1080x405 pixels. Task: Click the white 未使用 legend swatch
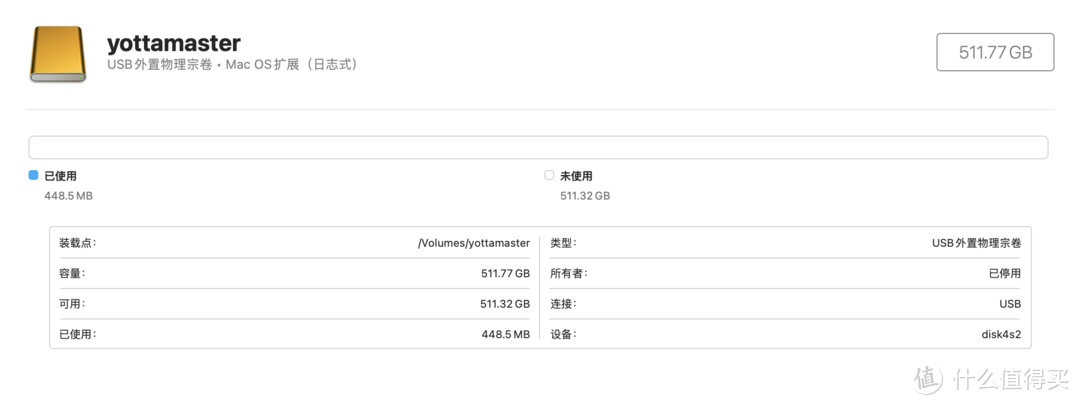[549, 175]
